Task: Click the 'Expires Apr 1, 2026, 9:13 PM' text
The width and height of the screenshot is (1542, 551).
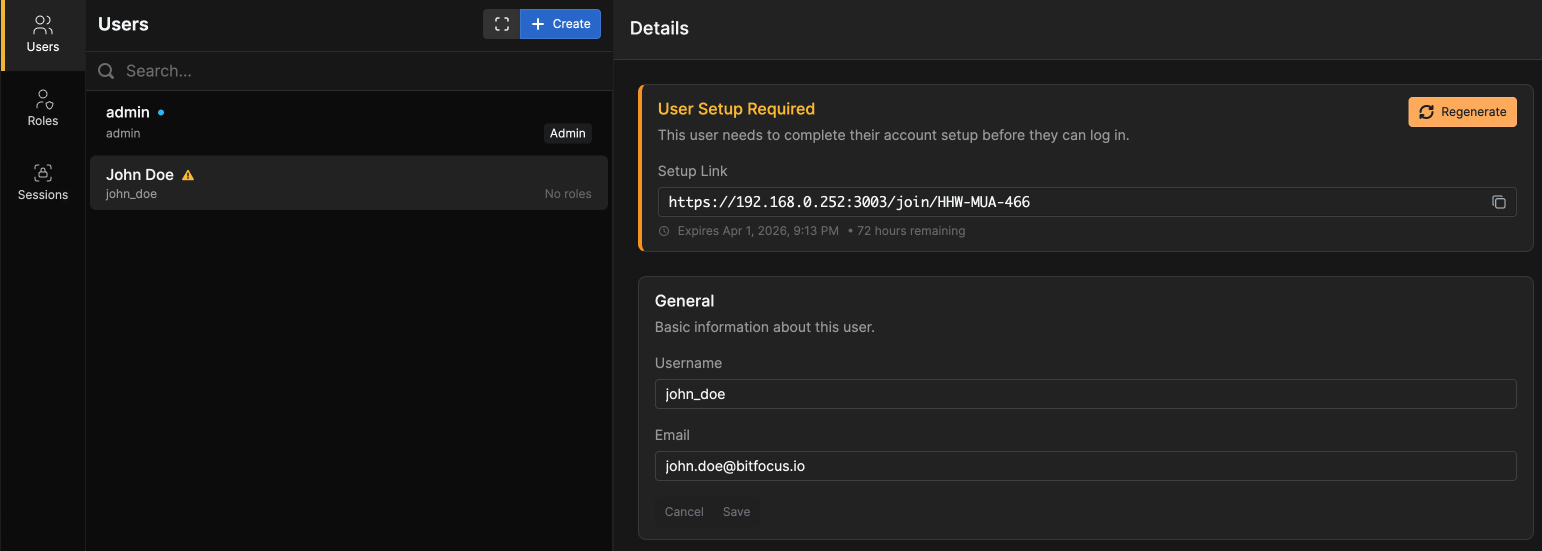Action: pyautogui.click(x=758, y=231)
